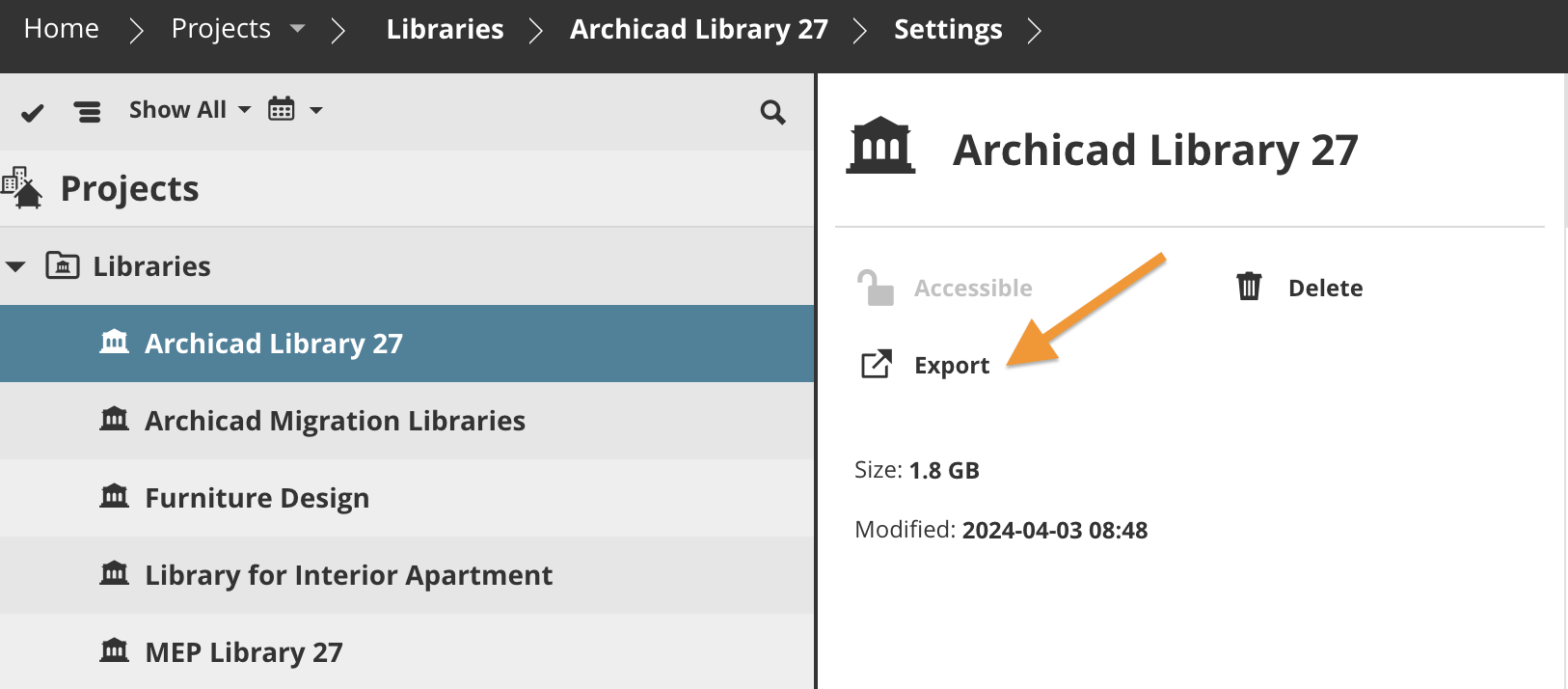Screen dimensions: 1568x689
Task: Toggle the Accessible lock state
Action: click(875, 288)
